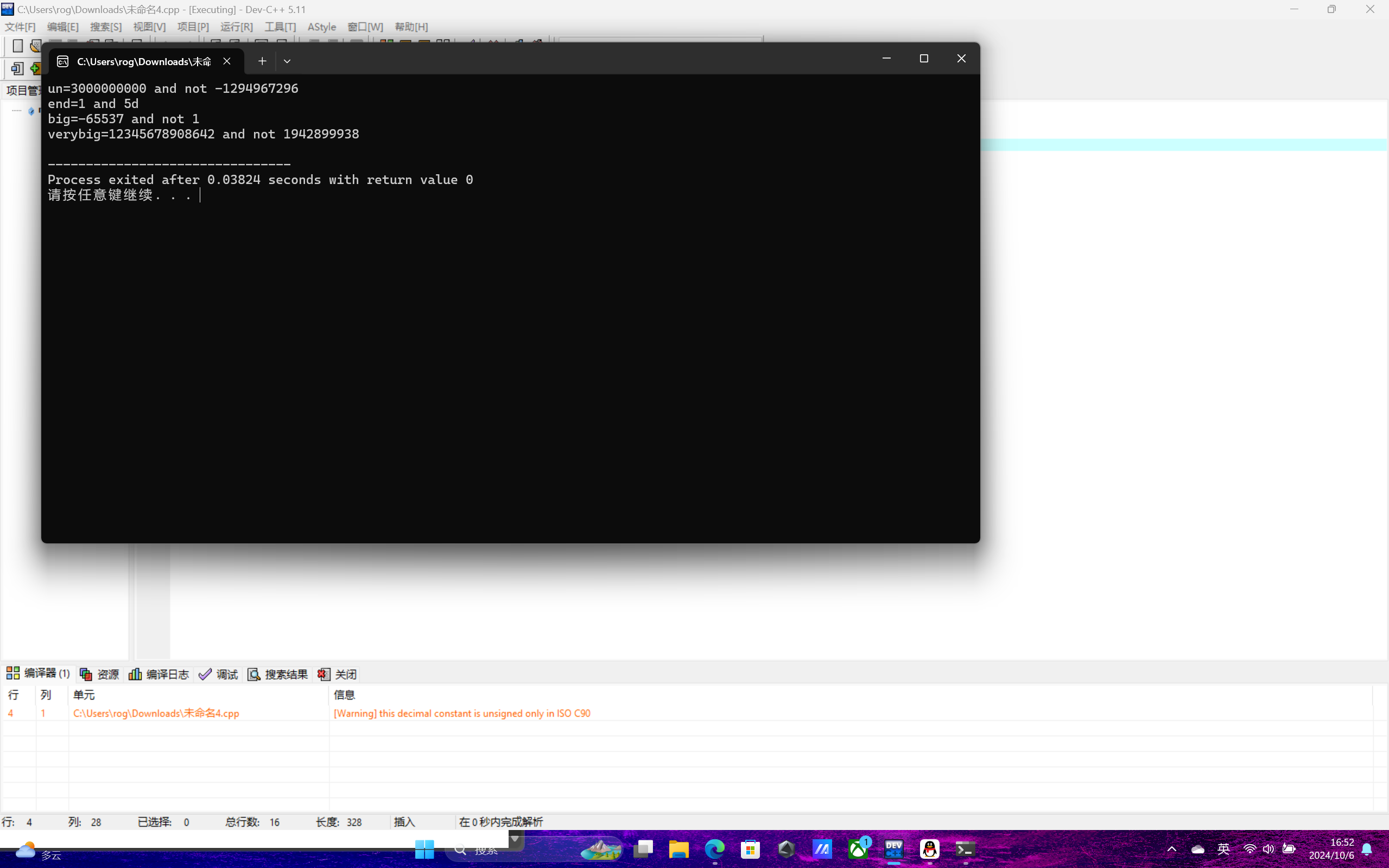
Task: Click the 关闭 panel button
Action: [x=338, y=674]
